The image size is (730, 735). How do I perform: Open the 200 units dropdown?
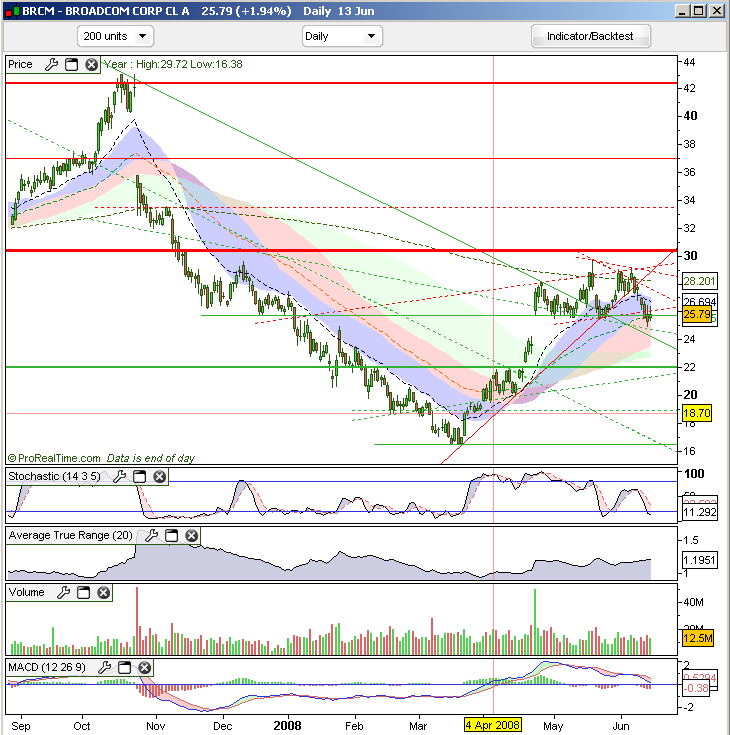[115, 36]
